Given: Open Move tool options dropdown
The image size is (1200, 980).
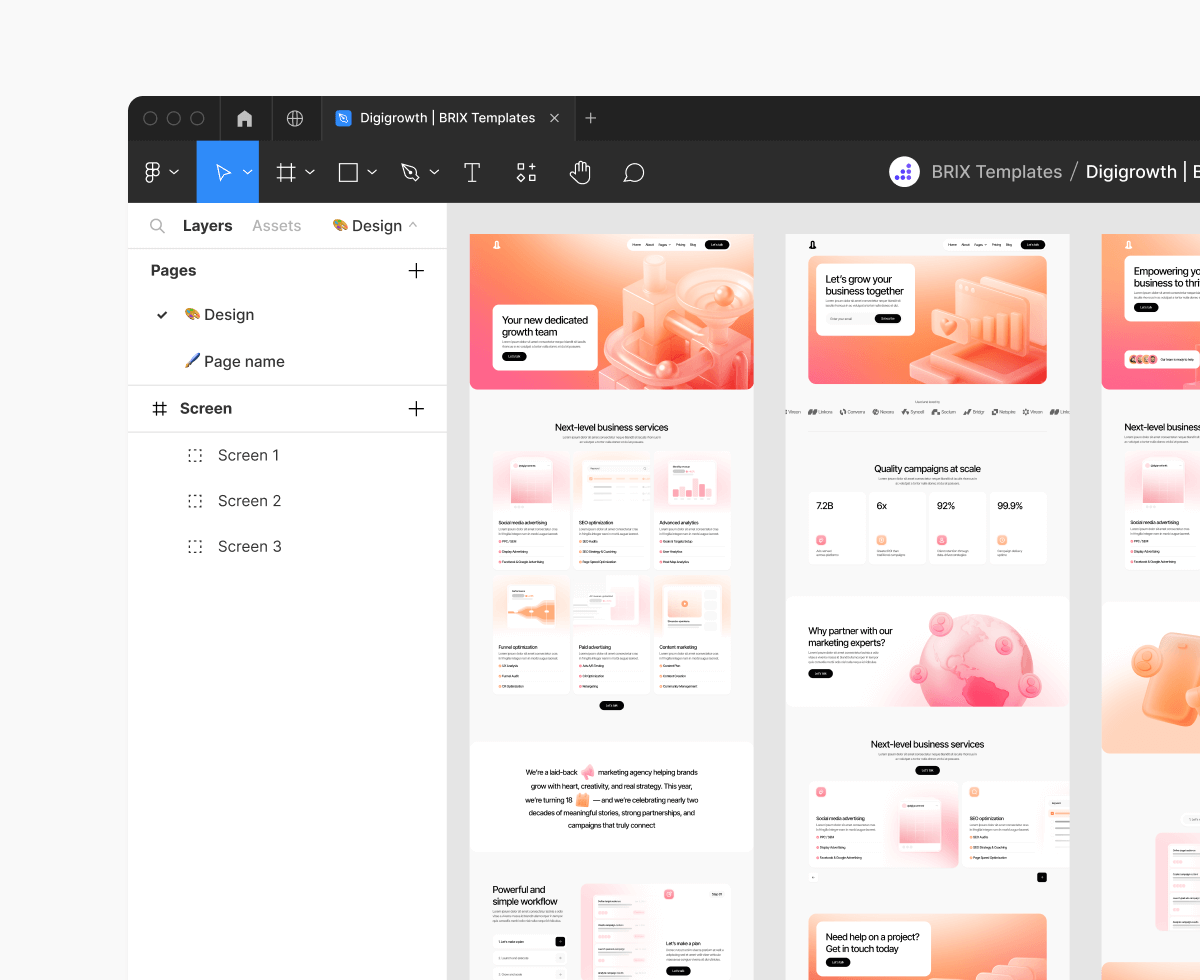Looking at the screenshot, I should [x=247, y=172].
